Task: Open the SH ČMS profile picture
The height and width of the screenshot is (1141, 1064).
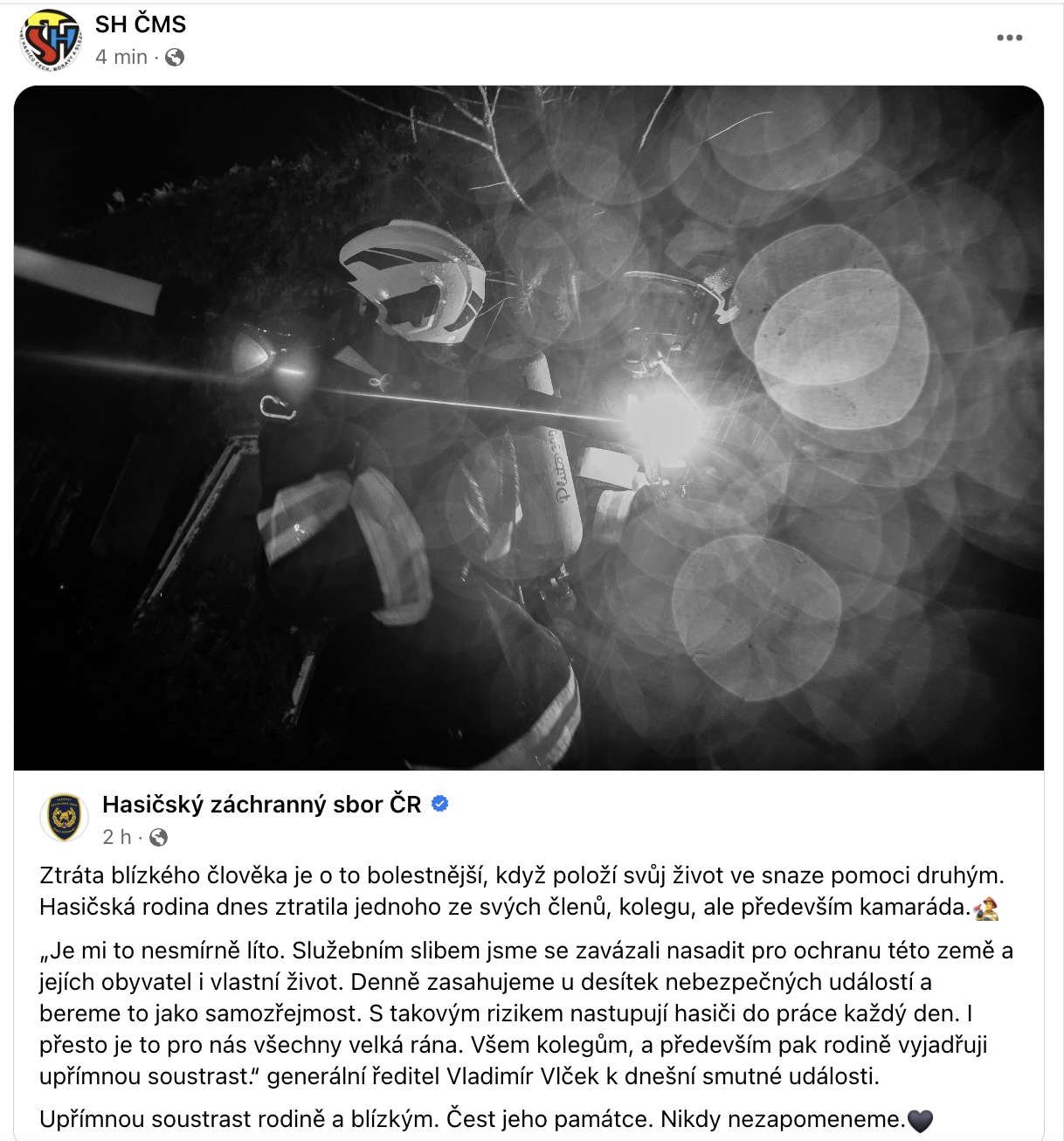Action: (x=49, y=39)
